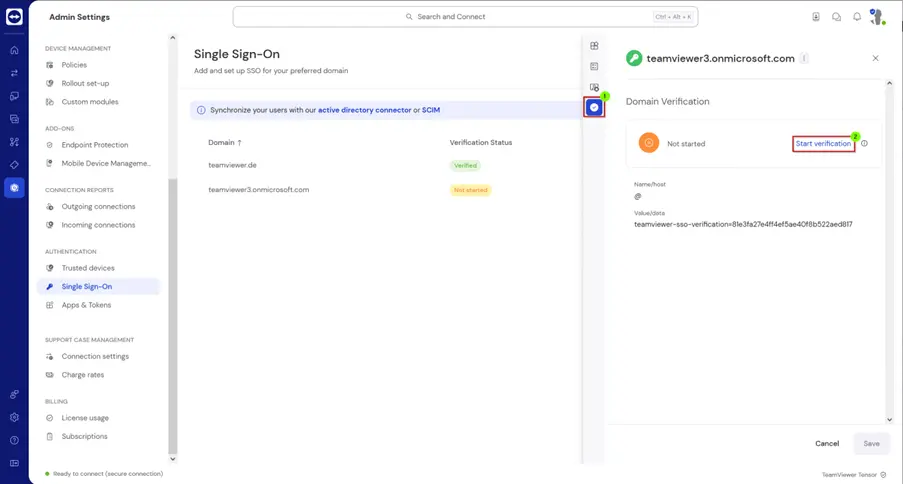The width and height of the screenshot is (903, 484).
Task: Click the info icon in the synchronize banner
Action: point(201,110)
